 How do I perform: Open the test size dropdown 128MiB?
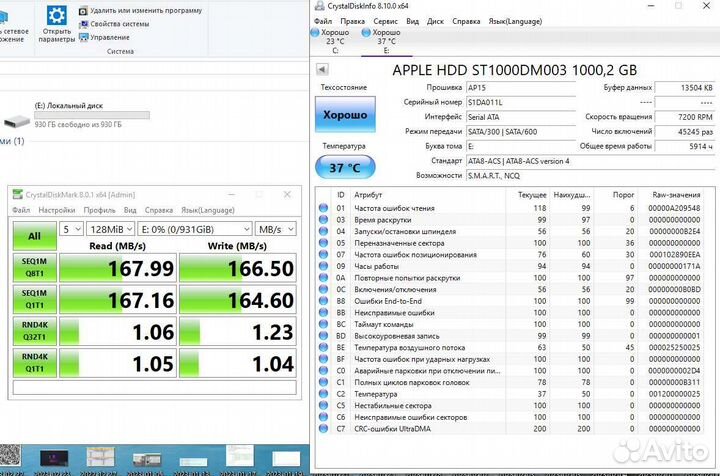coord(110,229)
